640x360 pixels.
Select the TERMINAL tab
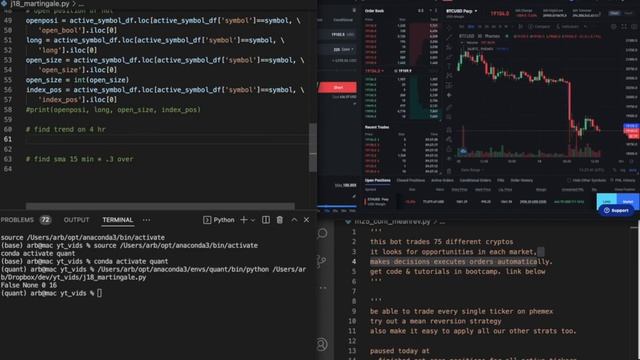[118, 220]
